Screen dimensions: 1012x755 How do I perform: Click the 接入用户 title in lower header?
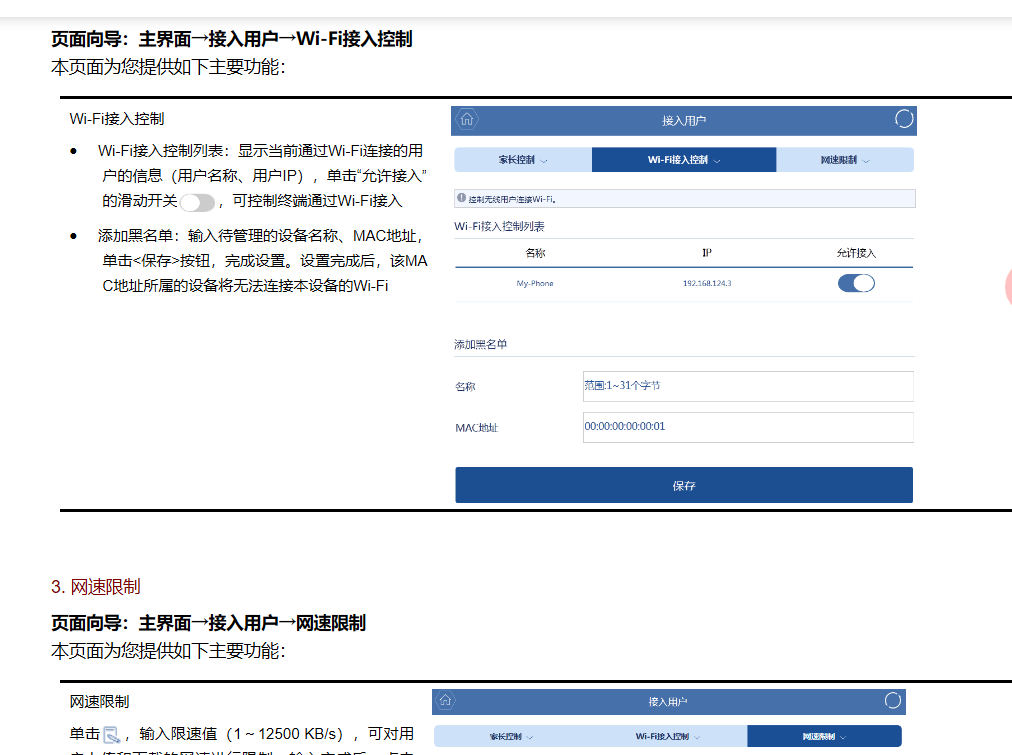tap(667, 702)
